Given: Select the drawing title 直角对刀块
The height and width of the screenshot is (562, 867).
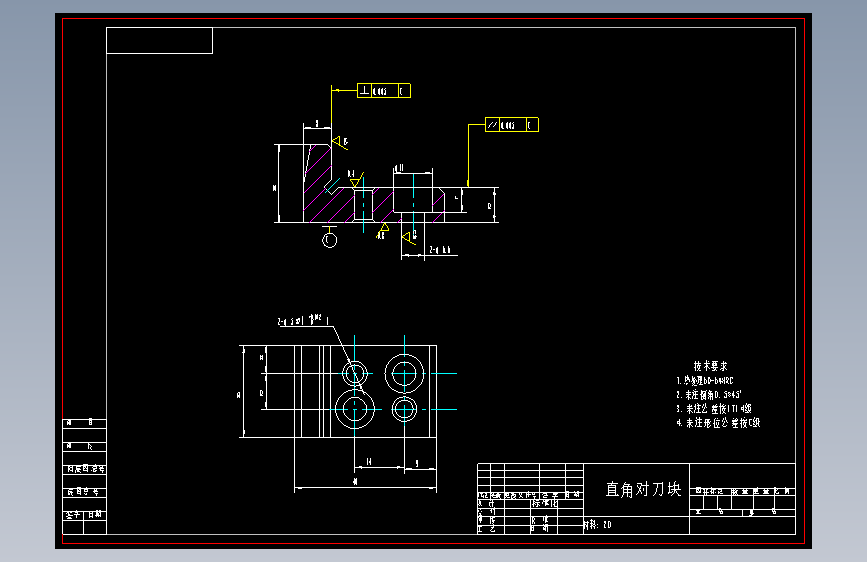Looking at the screenshot, I should pyautogui.click(x=643, y=490).
